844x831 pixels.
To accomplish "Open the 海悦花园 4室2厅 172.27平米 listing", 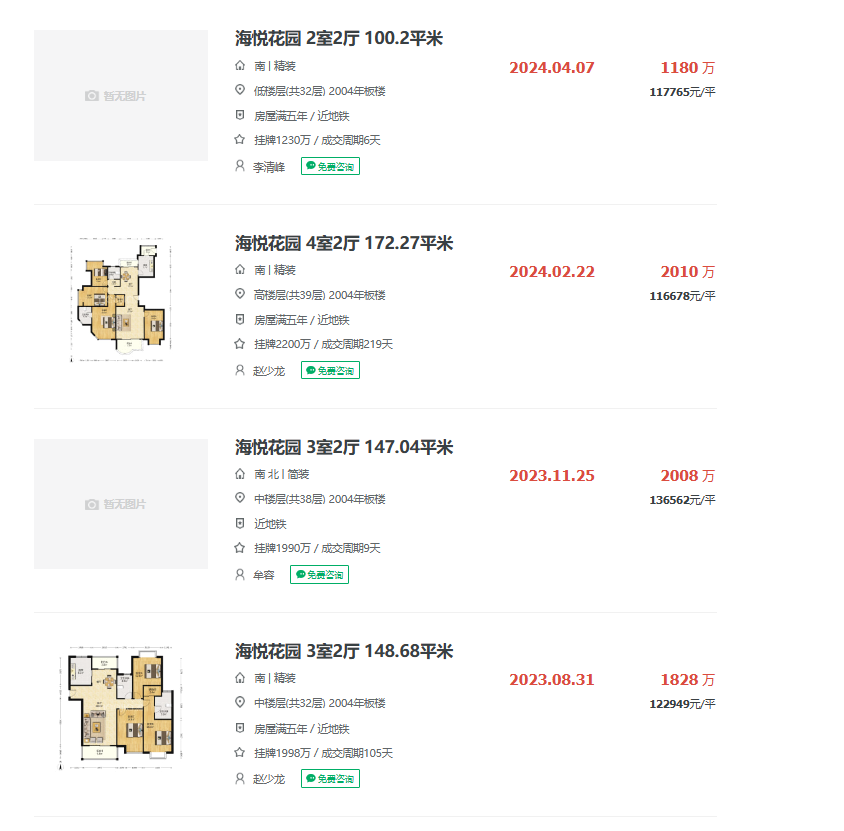I will pyautogui.click(x=341, y=243).
